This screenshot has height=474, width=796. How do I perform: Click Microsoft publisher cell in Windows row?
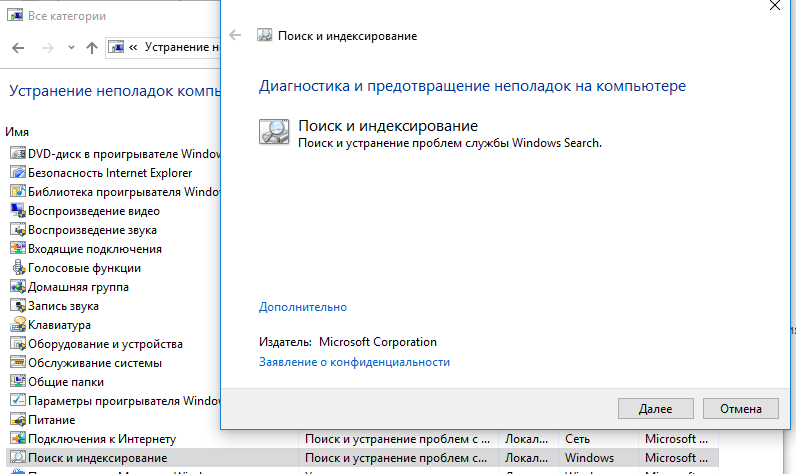(x=677, y=458)
